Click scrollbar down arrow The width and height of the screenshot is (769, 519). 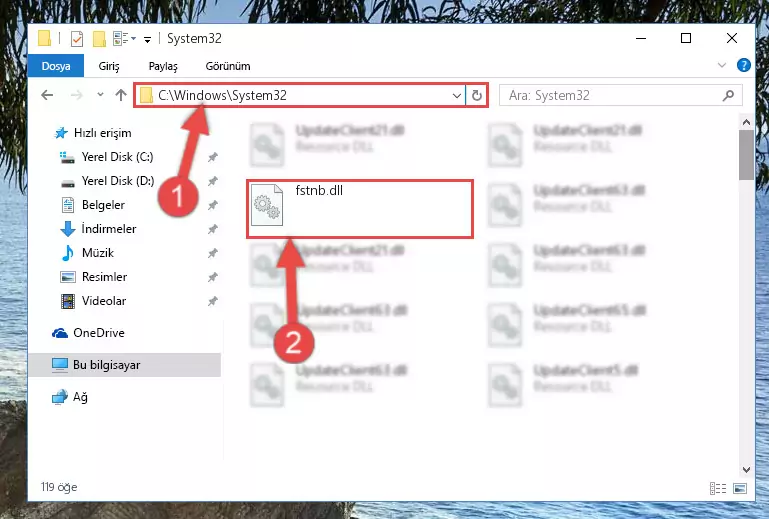(746, 469)
